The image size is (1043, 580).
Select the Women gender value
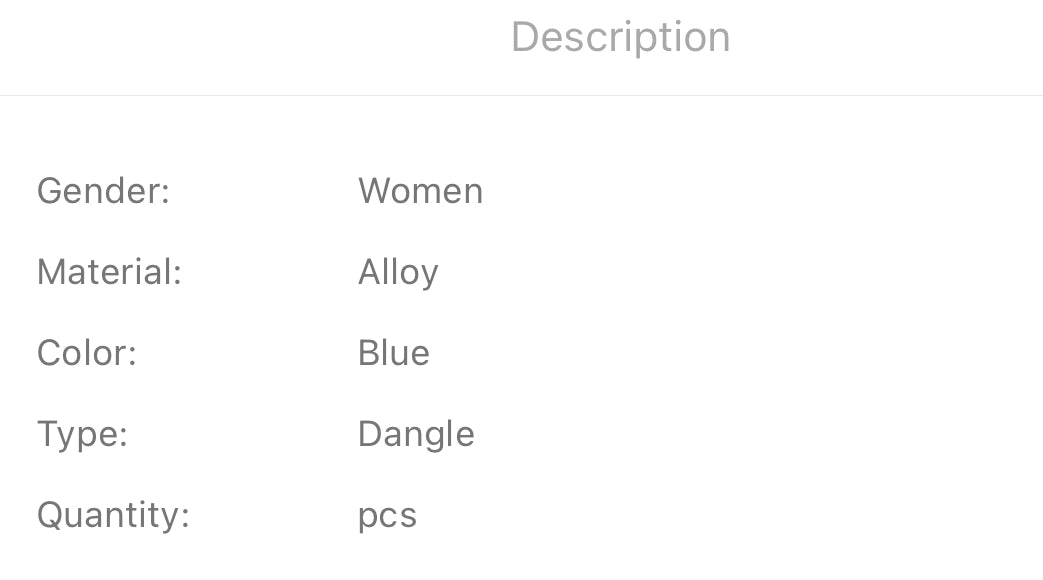point(420,191)
